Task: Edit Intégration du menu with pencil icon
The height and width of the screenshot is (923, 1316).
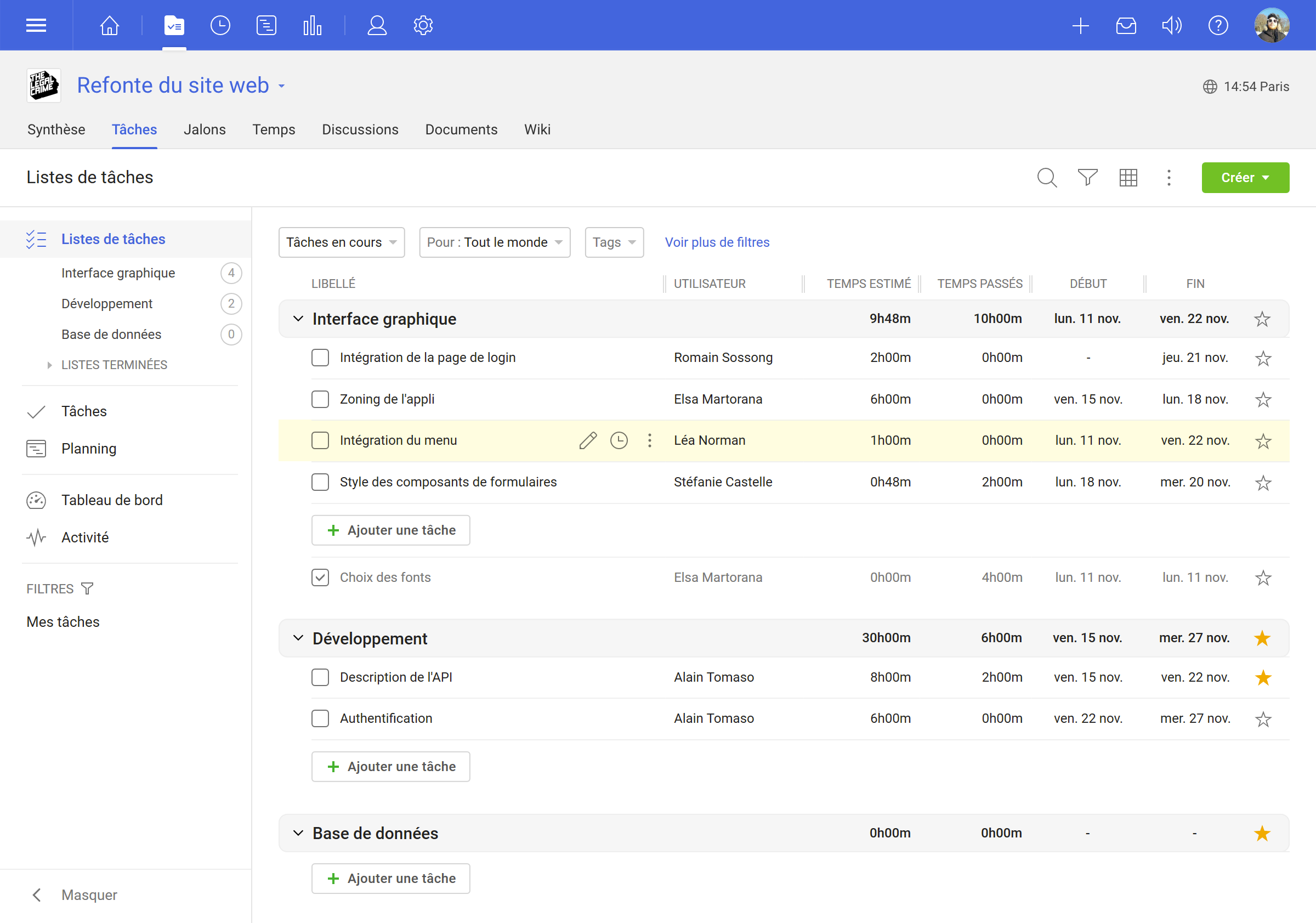Action: 587,440
